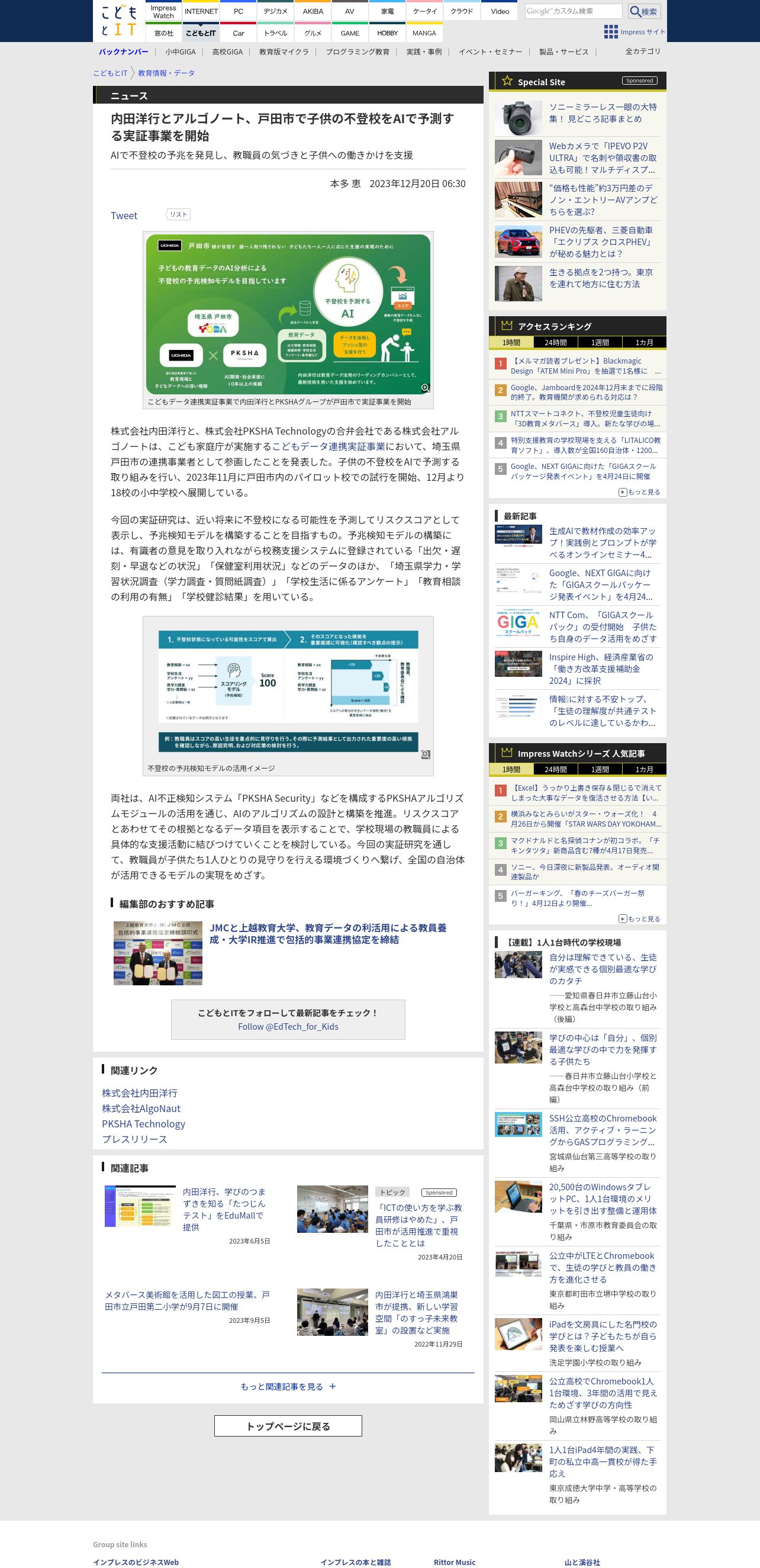This screenshot has width=760, height=1568.
Task: Open the Inspire High 最新記事 link
Action: [601, 669]
